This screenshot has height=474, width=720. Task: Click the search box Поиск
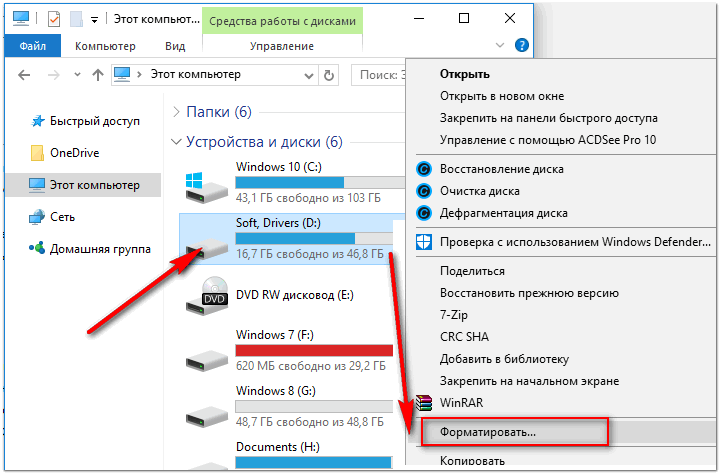click(379, 75)
